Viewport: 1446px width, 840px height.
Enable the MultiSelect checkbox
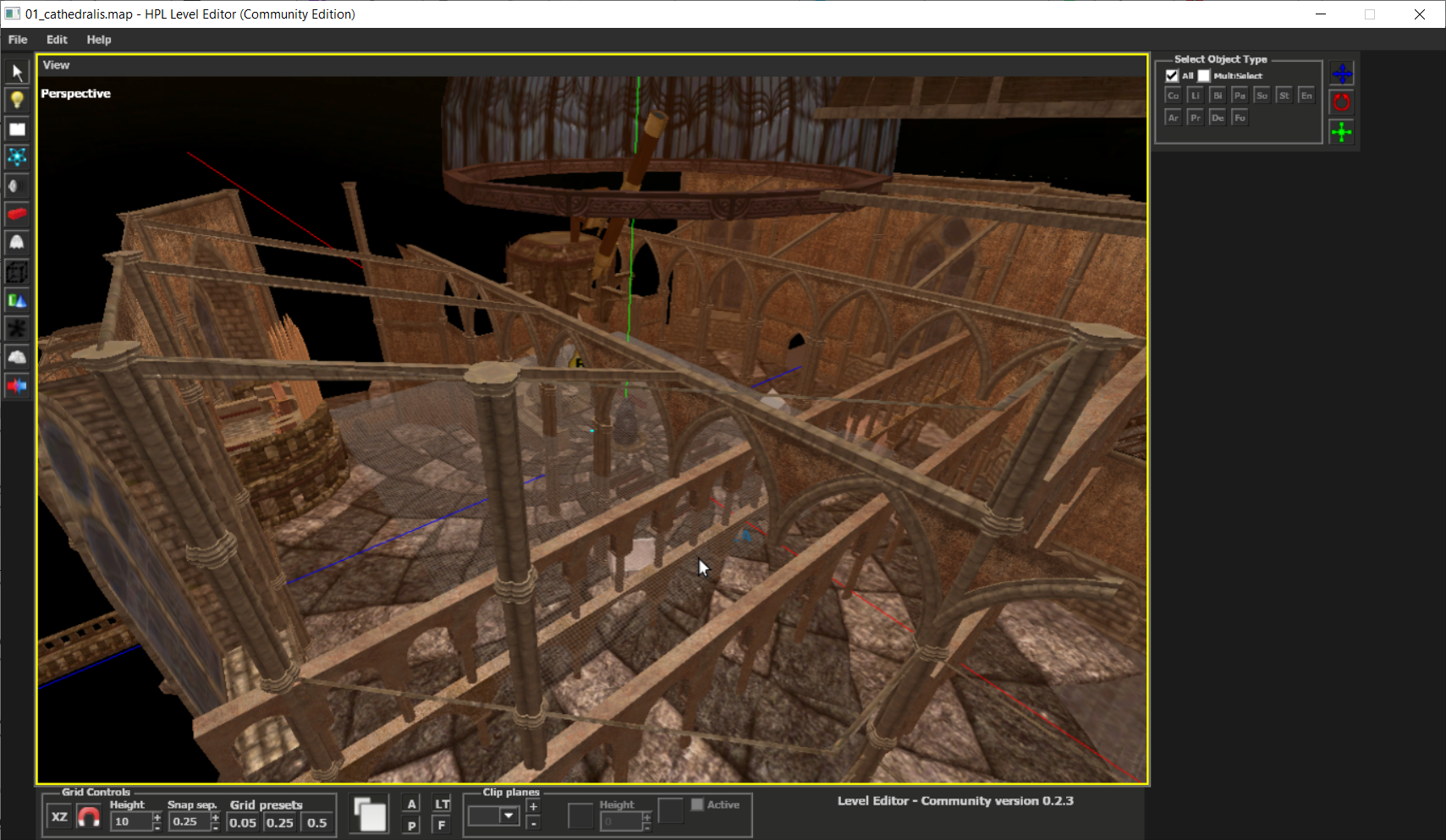[x=1204, y=75]
